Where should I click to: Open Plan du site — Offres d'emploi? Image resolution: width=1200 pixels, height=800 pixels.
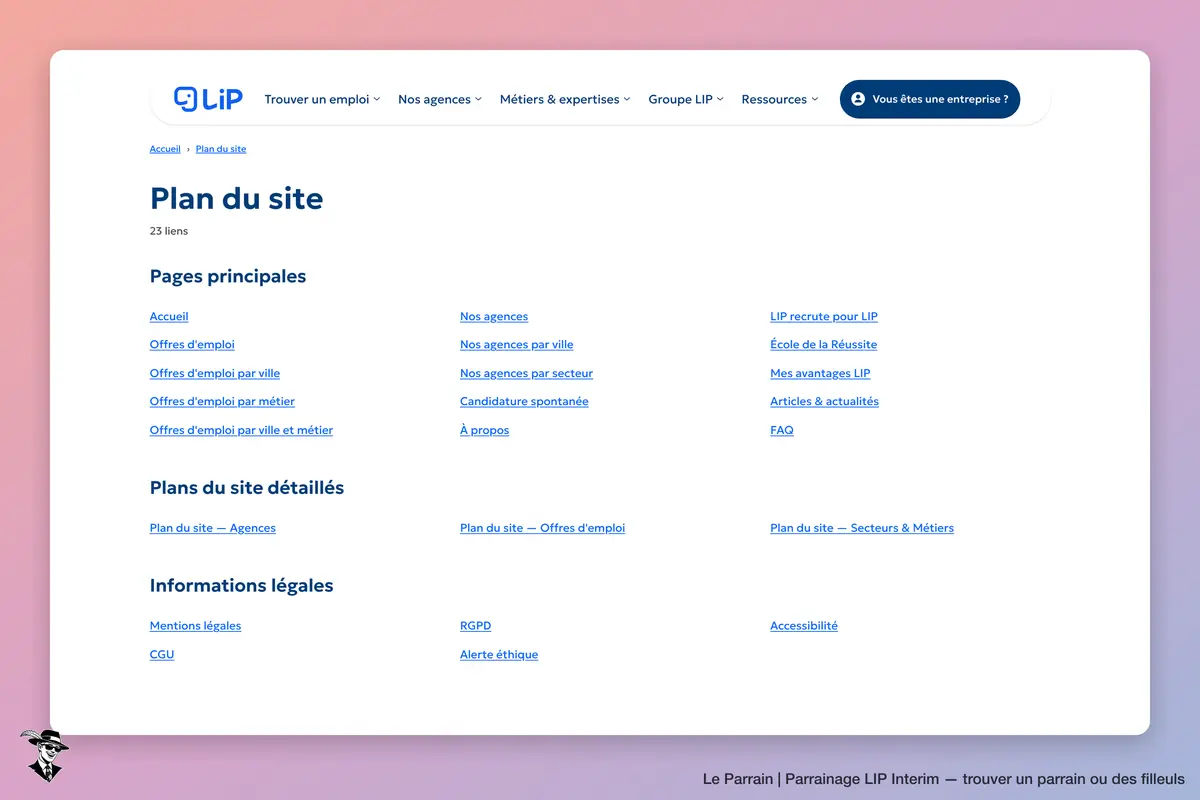coord(542,528)
